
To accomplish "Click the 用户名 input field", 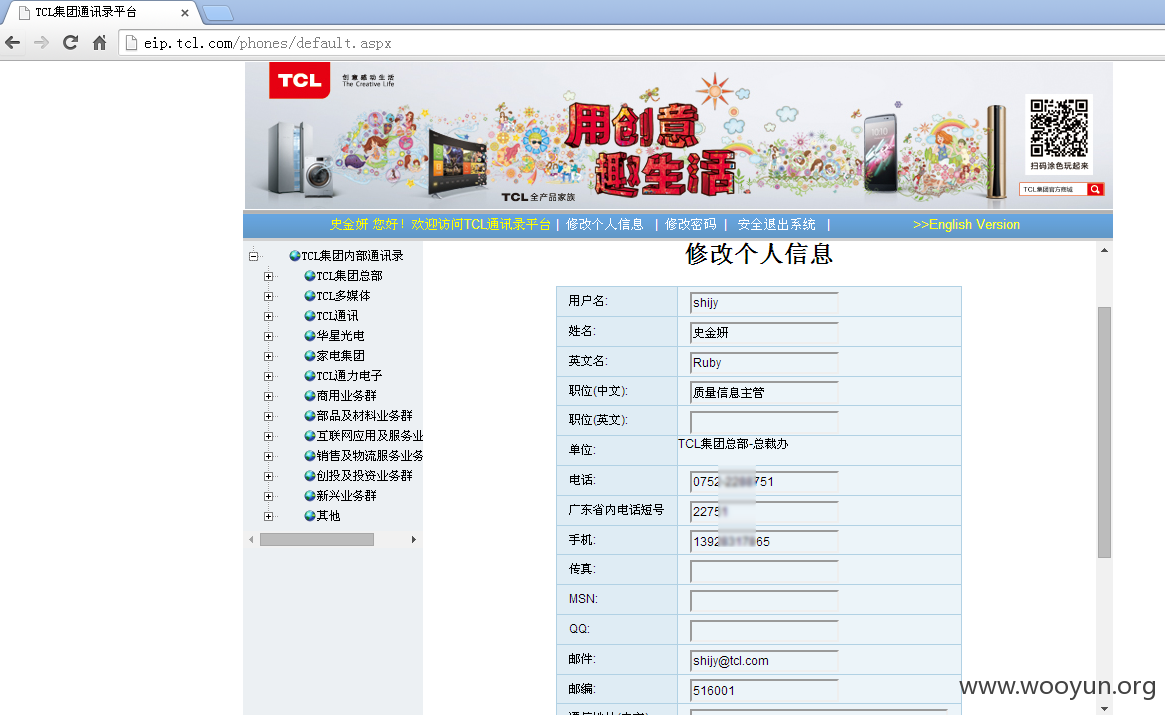I will 764,302.
